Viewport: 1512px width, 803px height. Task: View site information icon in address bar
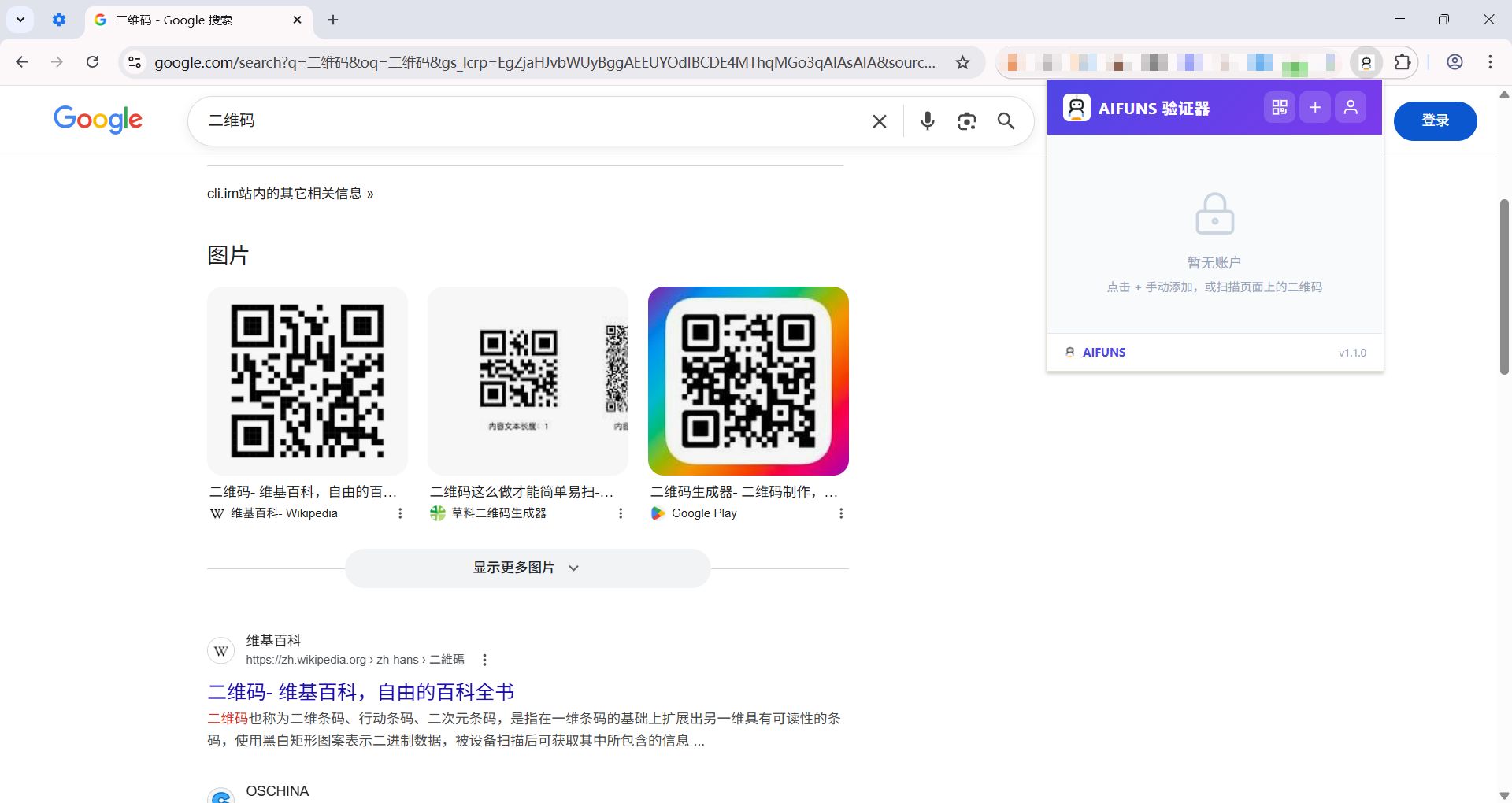click(135, 62)
